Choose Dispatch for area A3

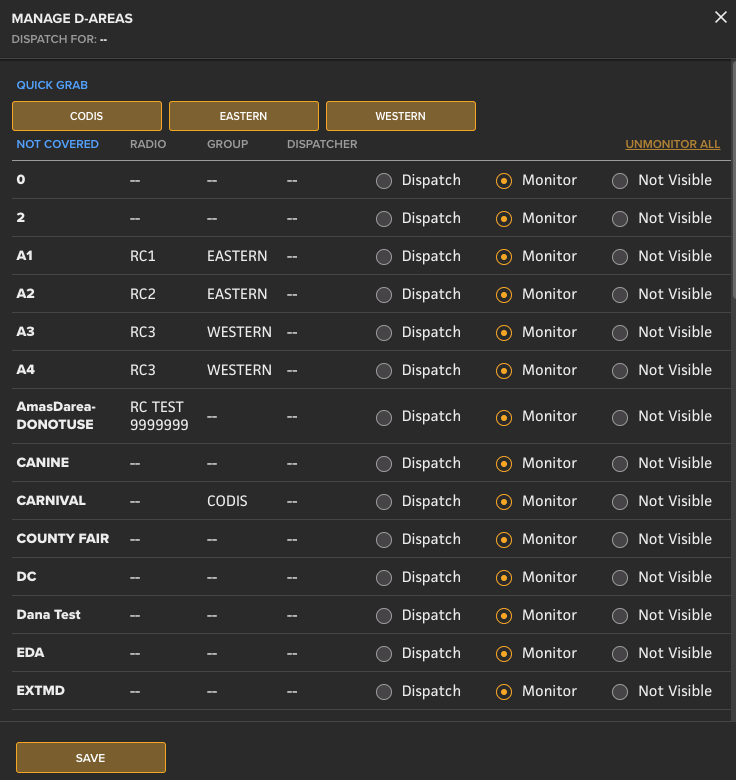click(384, 332)
